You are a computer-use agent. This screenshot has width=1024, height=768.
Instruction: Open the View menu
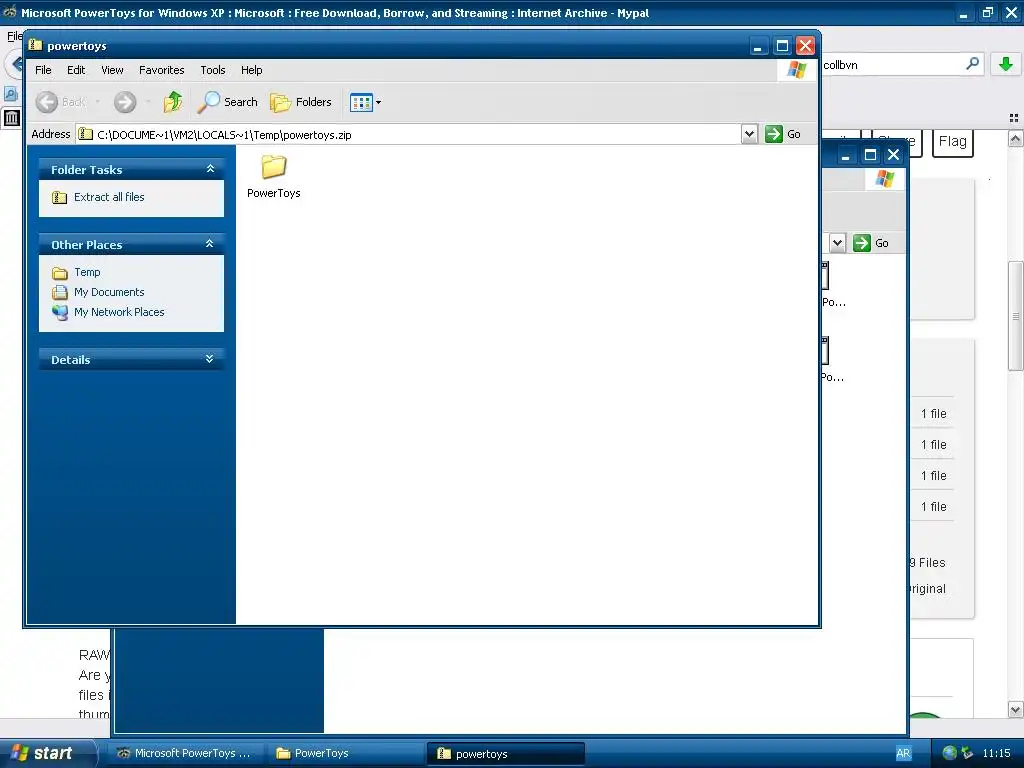(x=112, y=70)
